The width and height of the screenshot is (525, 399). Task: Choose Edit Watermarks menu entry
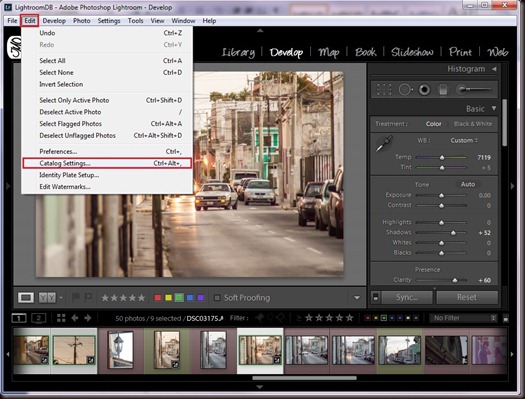click(x=107, y=187)
